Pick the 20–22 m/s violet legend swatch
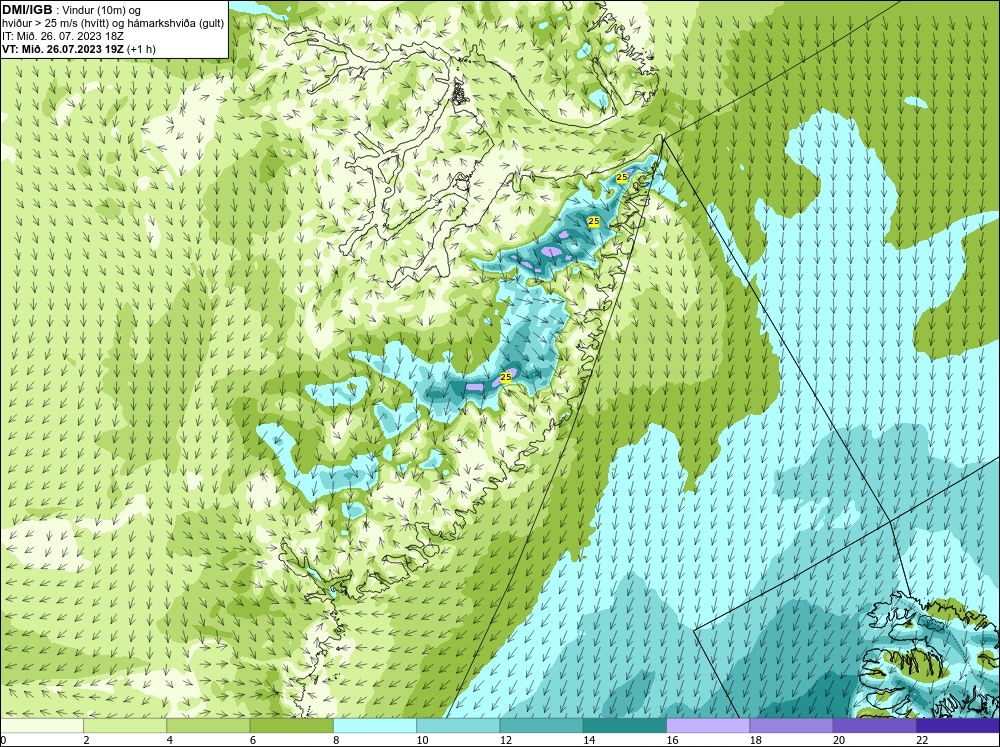This screenshot has width=1000, height=747. (x=874, y=726)
